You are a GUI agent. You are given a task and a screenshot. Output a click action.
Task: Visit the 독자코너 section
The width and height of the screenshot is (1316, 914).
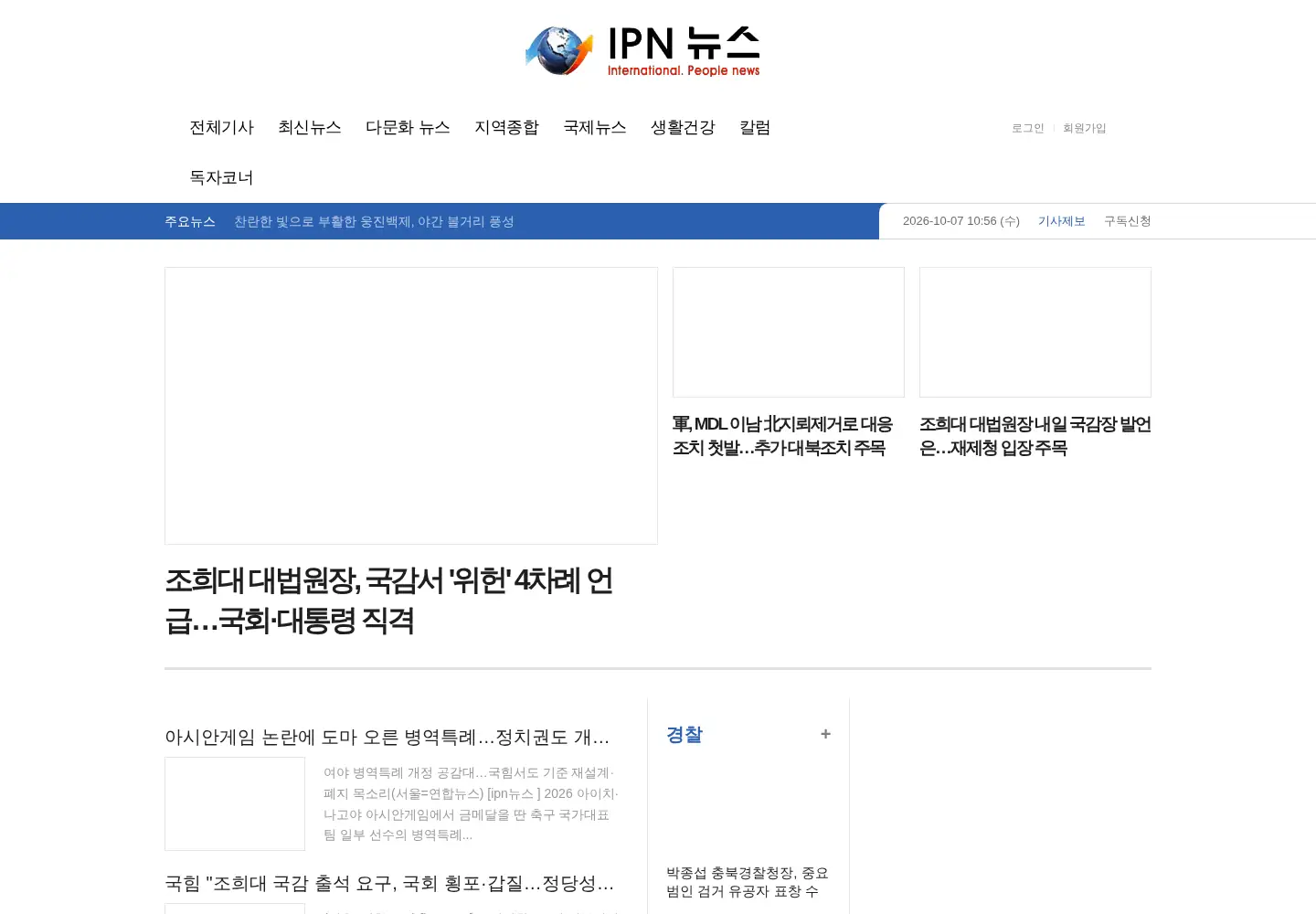click(221, 177)
